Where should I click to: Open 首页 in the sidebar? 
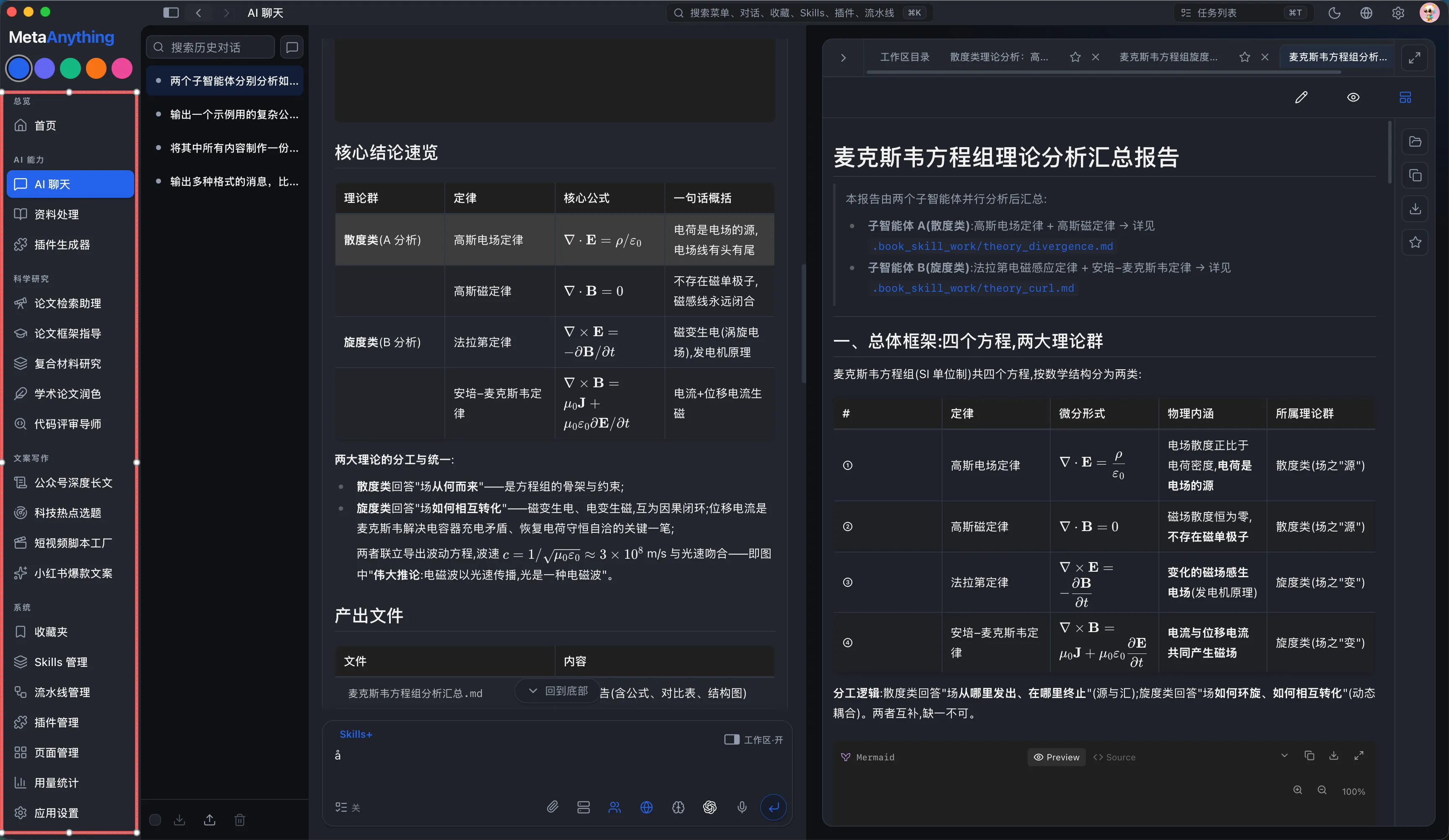71,125
